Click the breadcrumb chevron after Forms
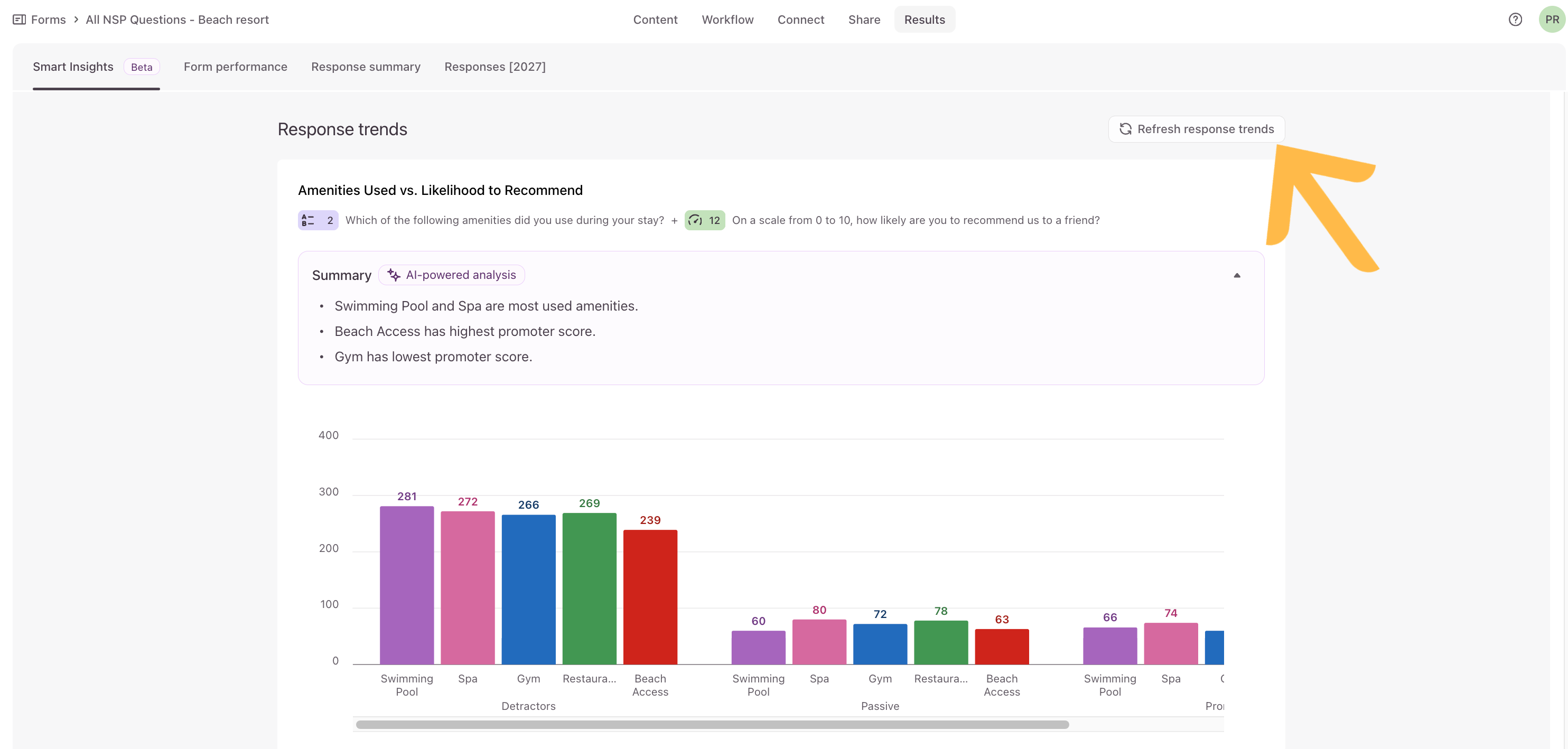Screen dimensions: 1568x749 pyautogui.click(x=76, y=20)
